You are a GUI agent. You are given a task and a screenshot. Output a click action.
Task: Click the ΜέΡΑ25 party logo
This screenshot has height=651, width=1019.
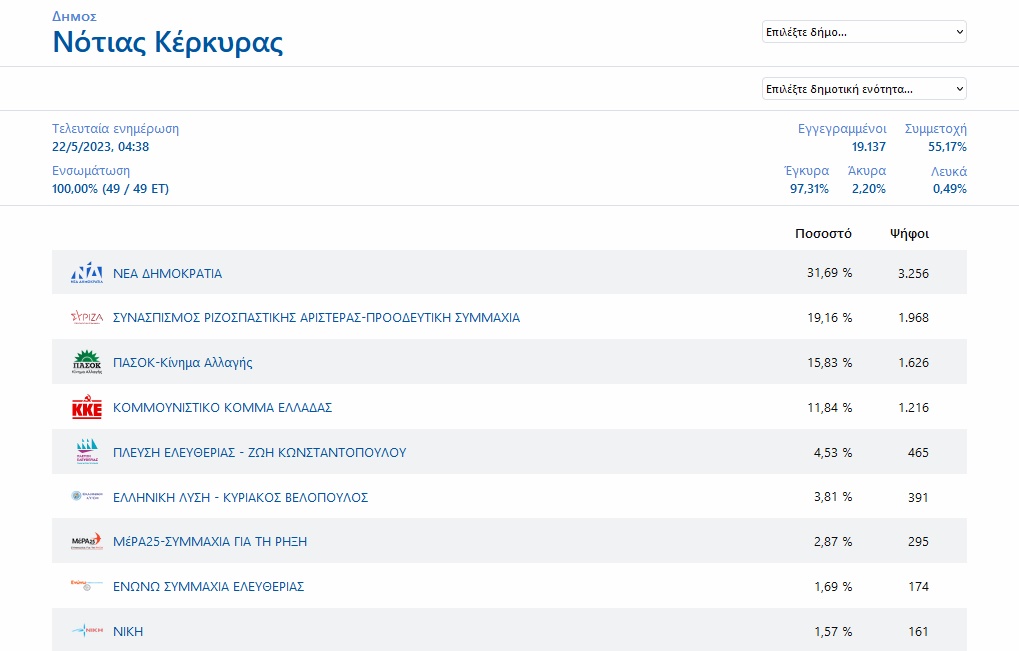(86, 542)
